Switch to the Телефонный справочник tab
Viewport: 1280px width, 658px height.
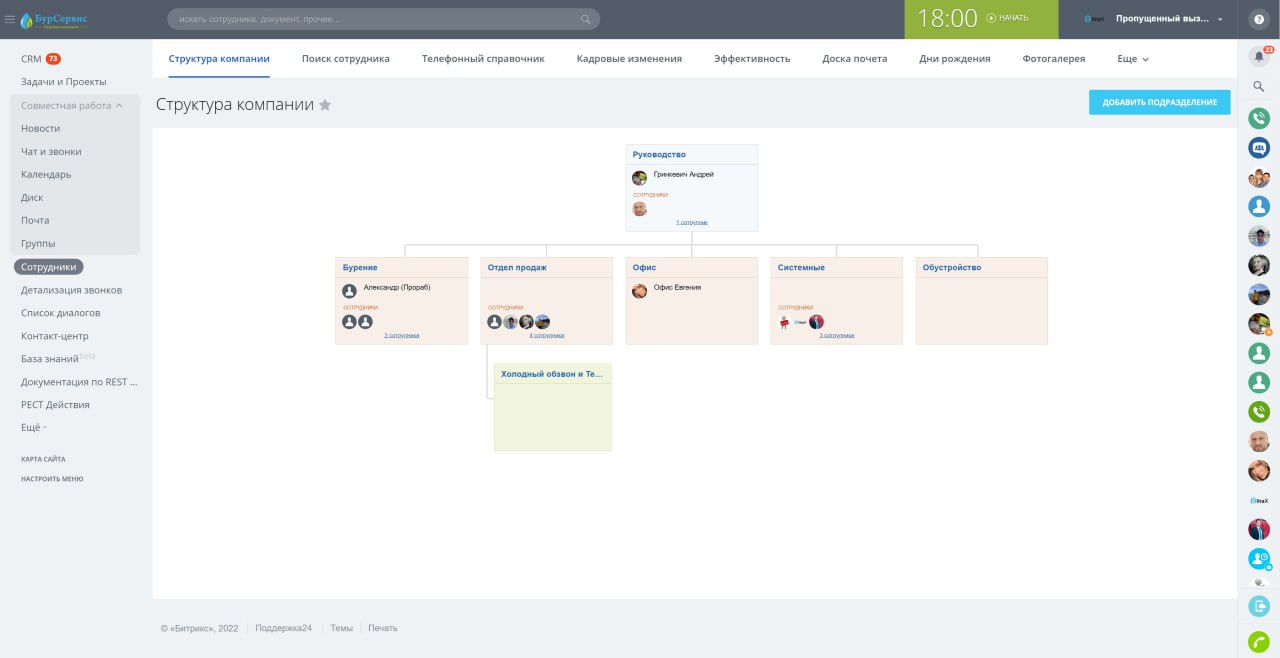coord(483,59)
